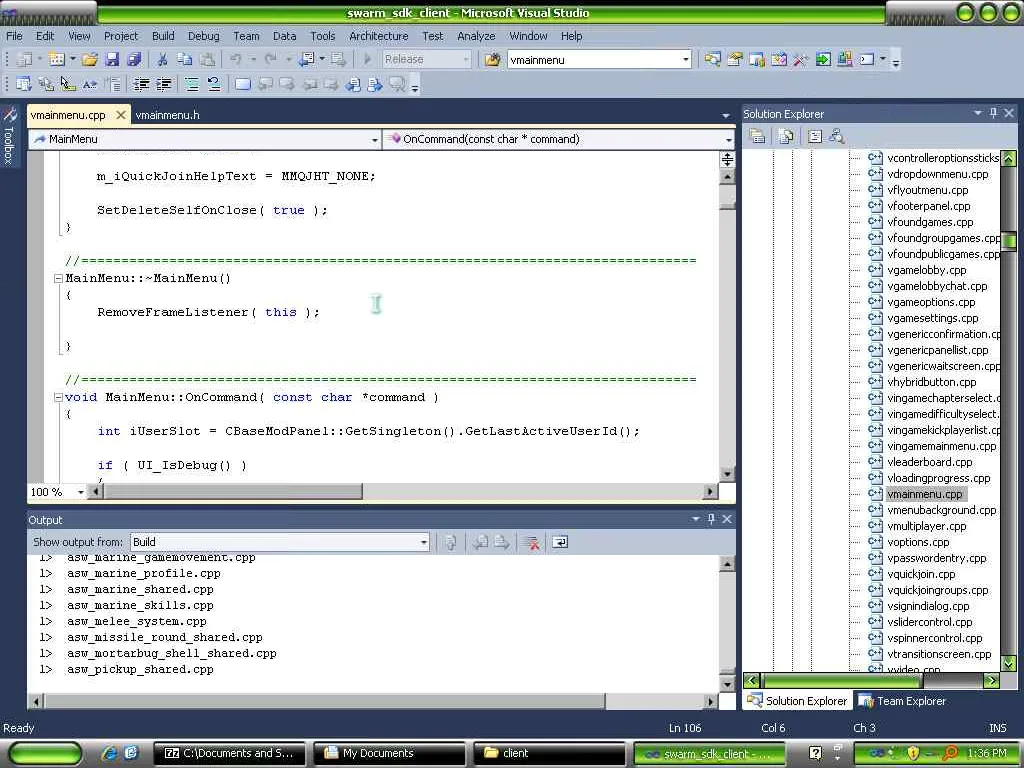Open the Toolbox side panel
The width and height of the screenshot is (1024, 768).
[x=9, y=136]
